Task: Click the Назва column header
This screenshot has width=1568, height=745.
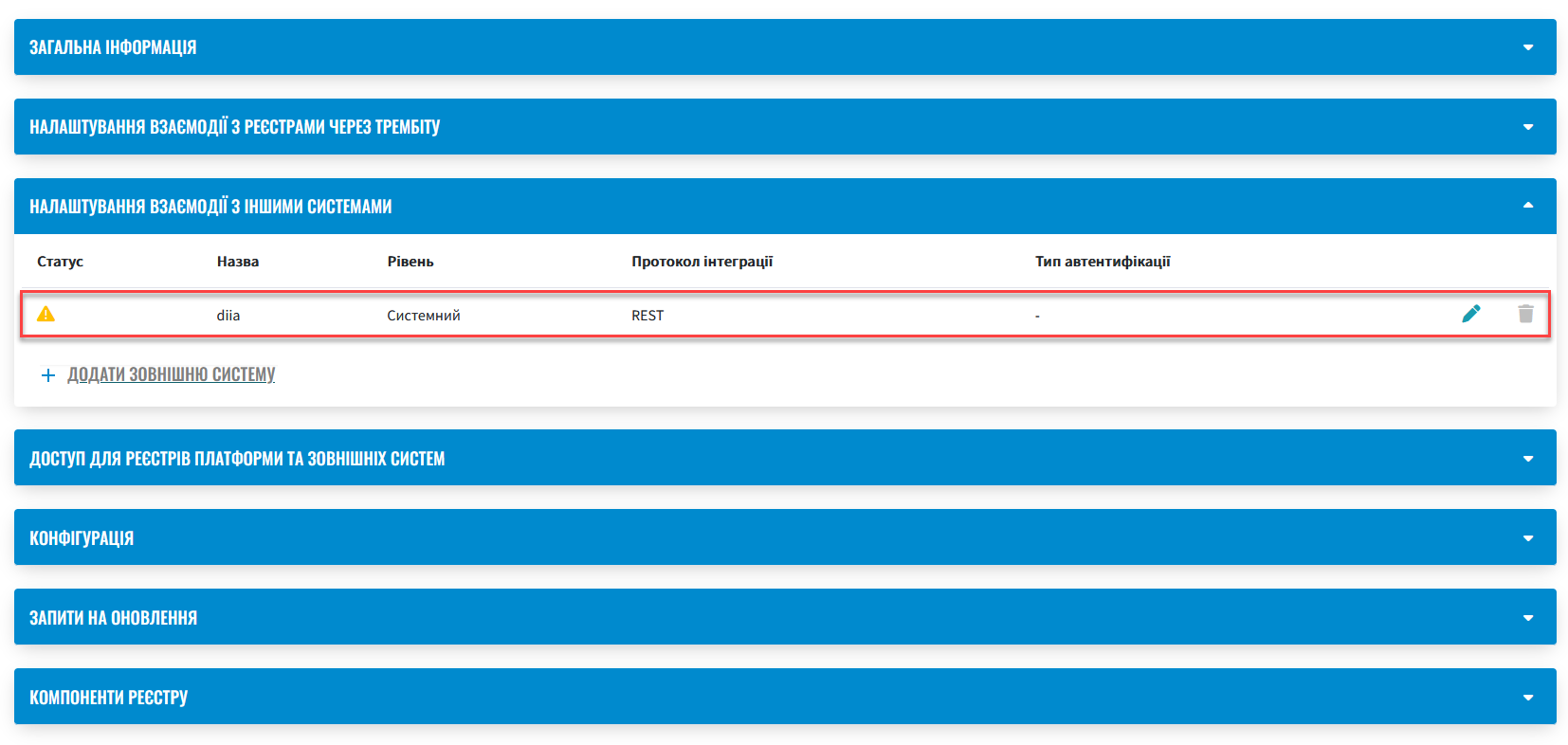Action: coord(238,262)
